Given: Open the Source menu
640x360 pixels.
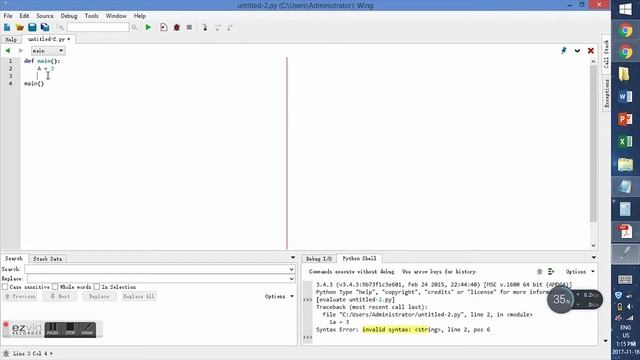Looking at the screenshot, I should click(x=45, y=16).
